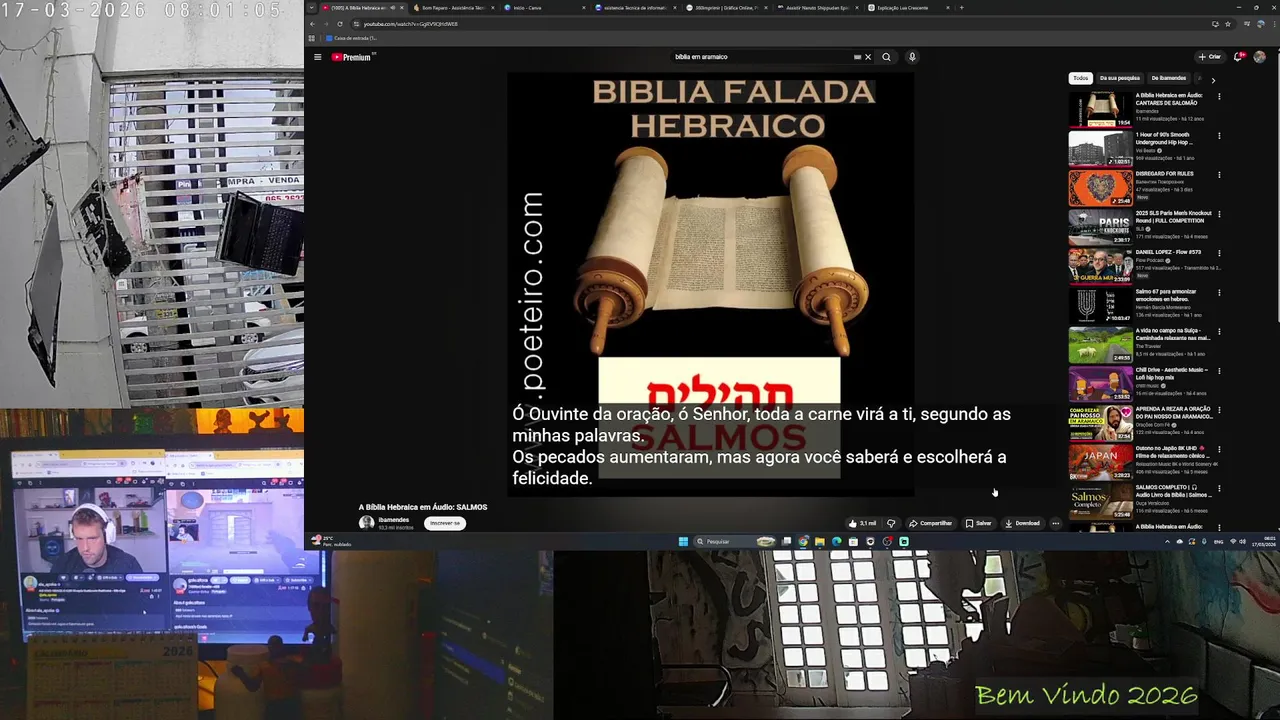This screenshot has width=1280, height=720.
Task: Open more actions ellipsis below the video
Action: (1055, 523)
